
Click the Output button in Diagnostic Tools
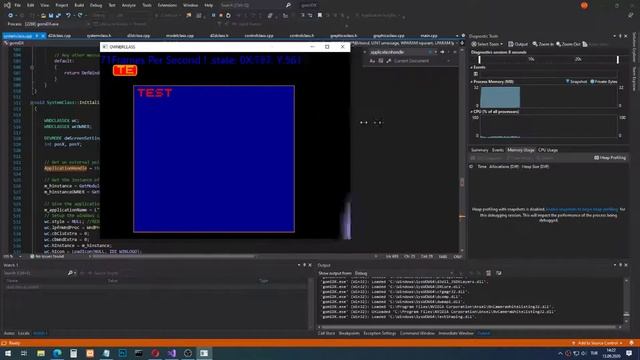coord(518,44)
